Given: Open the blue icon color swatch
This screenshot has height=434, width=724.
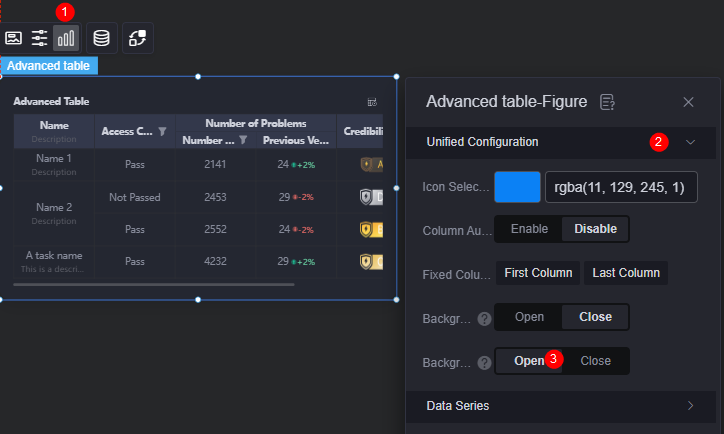Looking at the screenshot, I should [517, 187].
